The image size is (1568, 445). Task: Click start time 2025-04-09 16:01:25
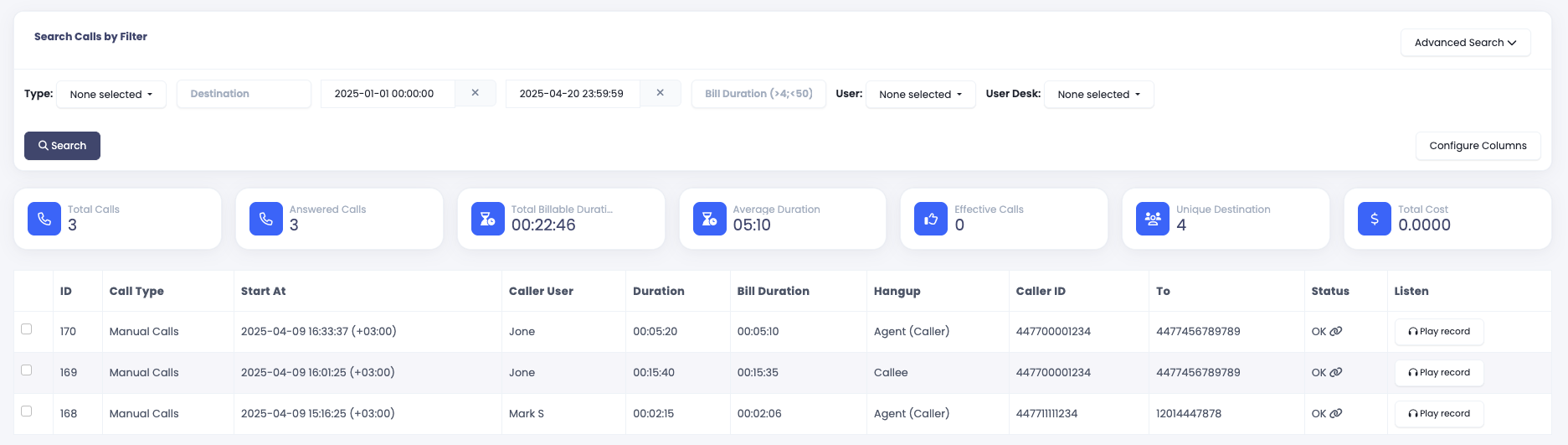[x=317, y=373]
